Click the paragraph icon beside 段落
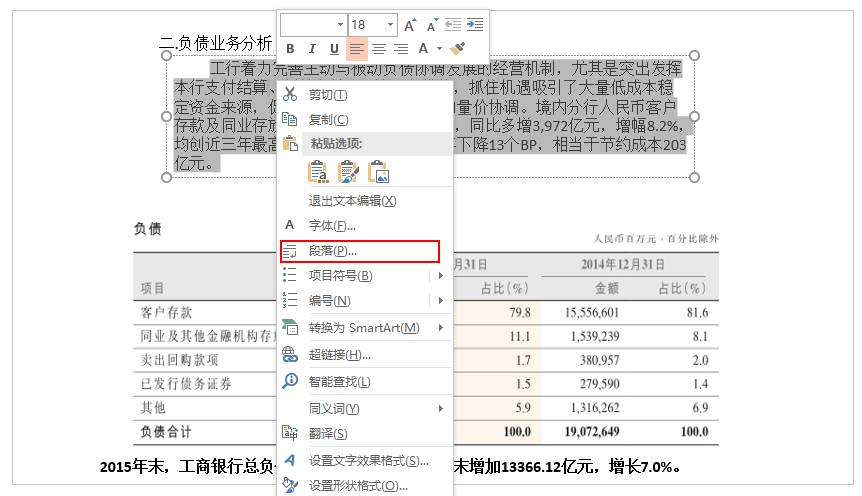The image size is (862, 496). click(x=290, y=251)
